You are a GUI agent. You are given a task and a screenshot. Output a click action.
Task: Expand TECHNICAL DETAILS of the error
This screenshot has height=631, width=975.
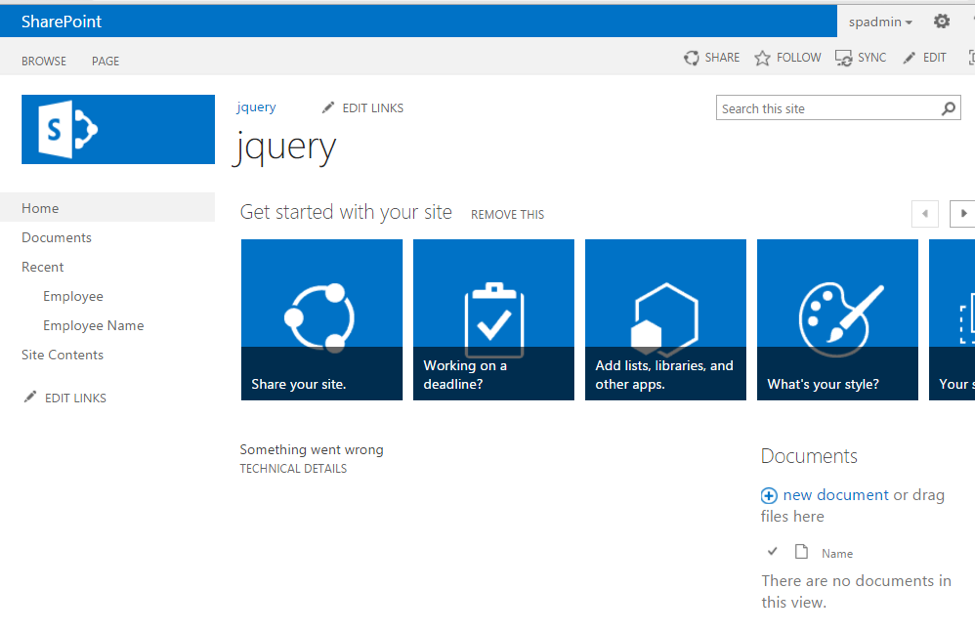293,468
